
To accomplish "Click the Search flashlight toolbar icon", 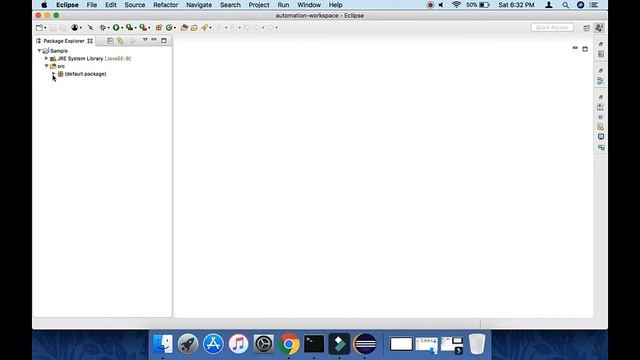I will tap(204, 28).
